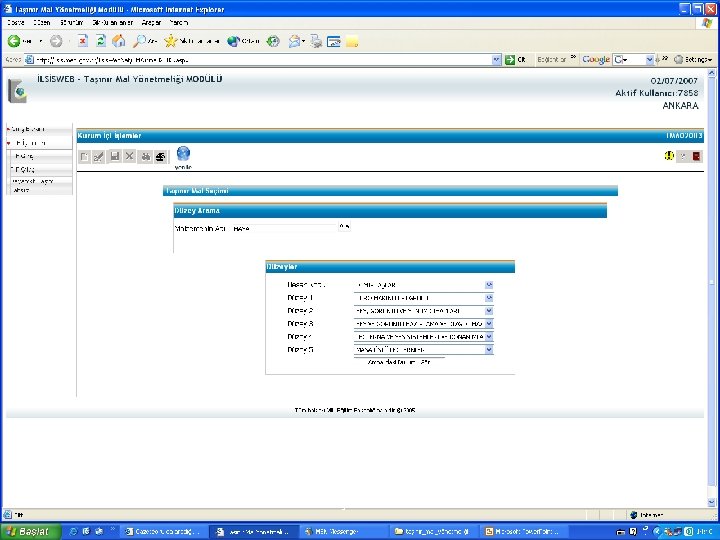720x540 pixels.
Task: Click the Malzemenin Adı text field
Action: click(284, 228)
